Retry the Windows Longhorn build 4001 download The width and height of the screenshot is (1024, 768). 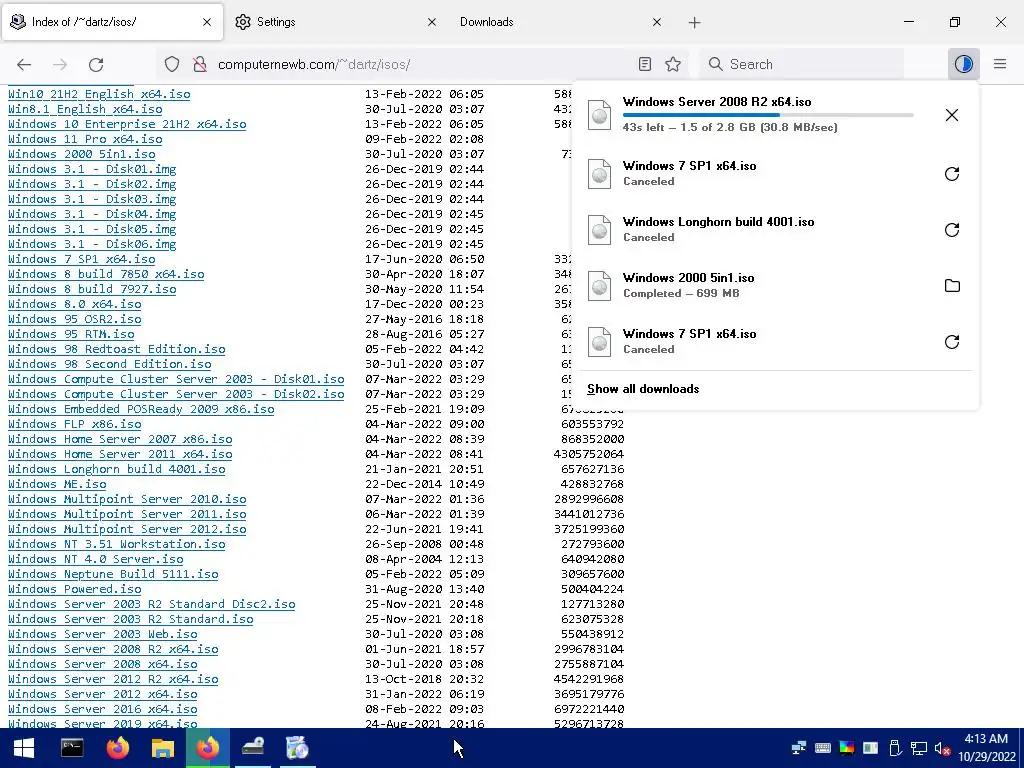[x=952, y=230]
